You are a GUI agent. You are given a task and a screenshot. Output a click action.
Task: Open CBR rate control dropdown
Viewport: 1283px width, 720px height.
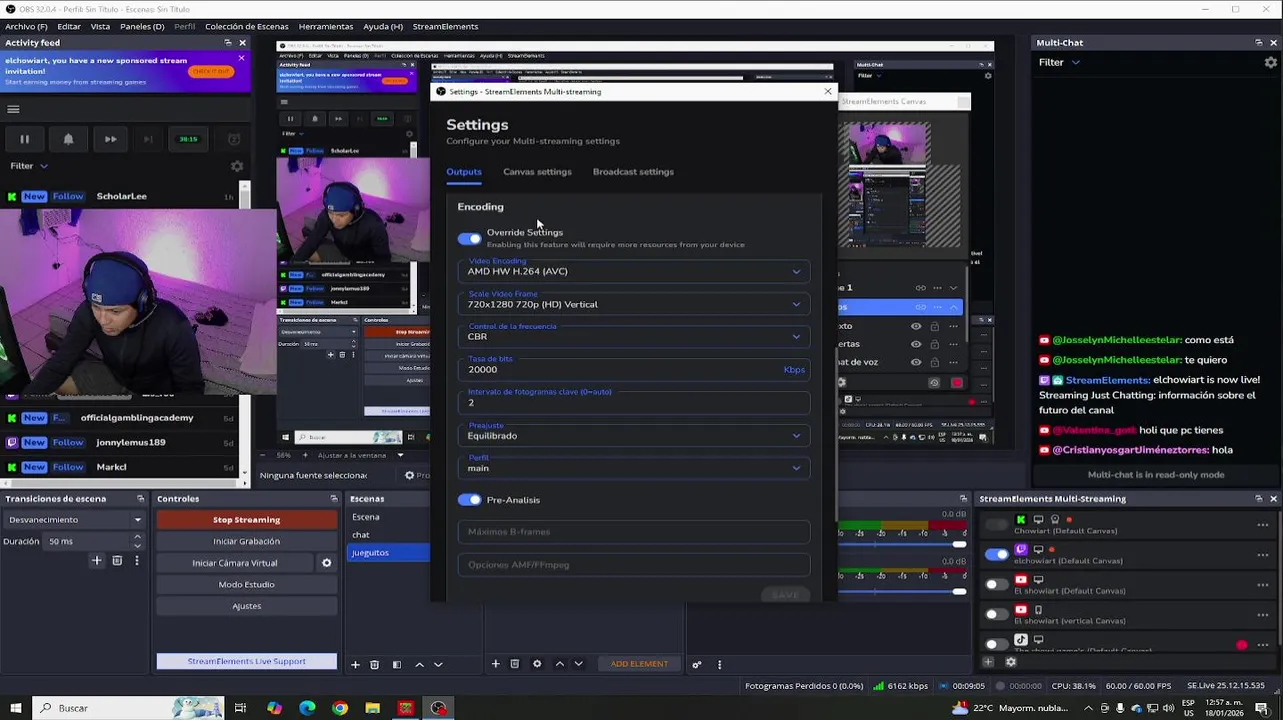pos(634,336)
